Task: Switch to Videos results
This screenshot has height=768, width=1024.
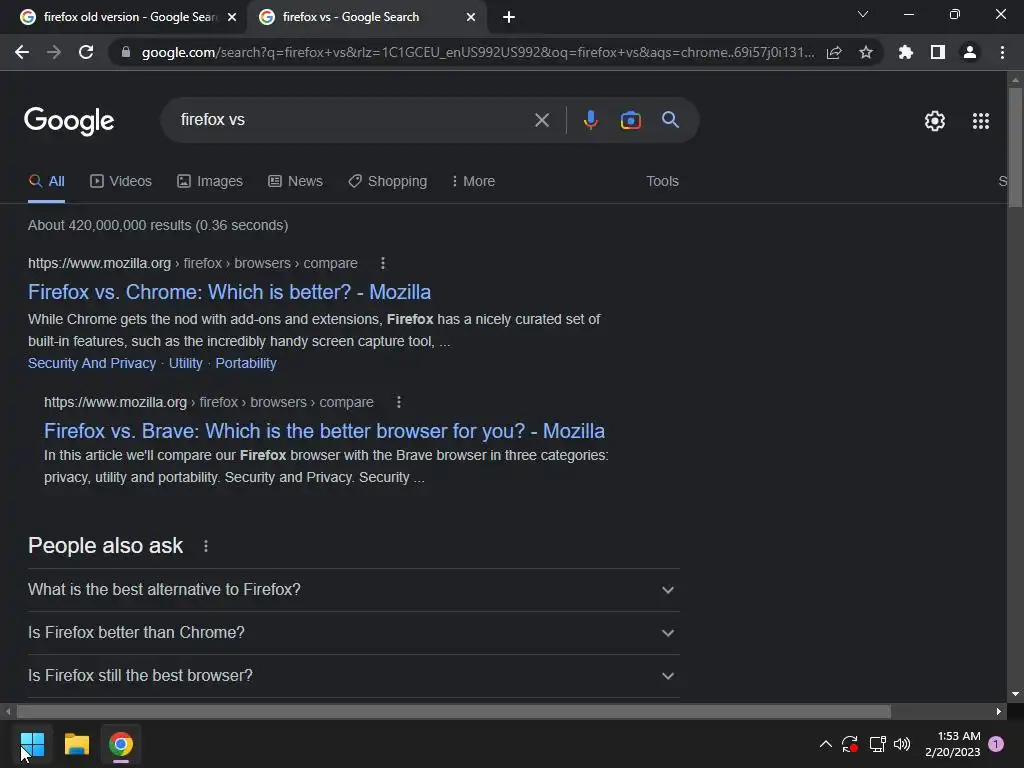Action: pyautogui.click(x=121, y=181)
